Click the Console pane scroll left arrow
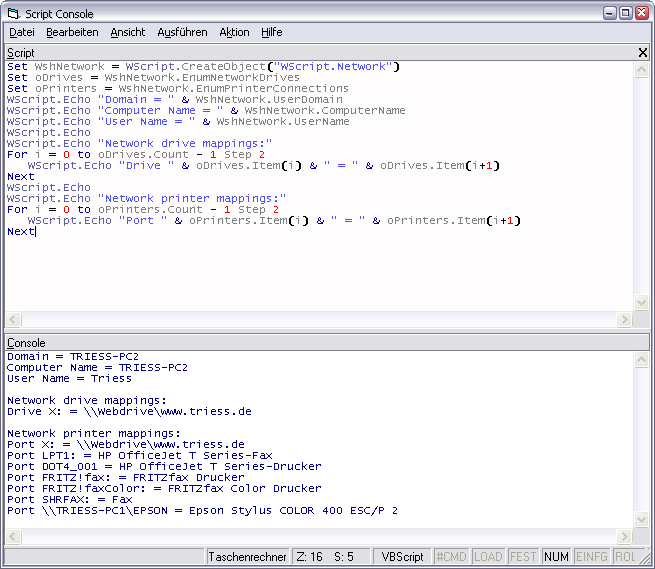This screenshot has height=569, width=655. 13,536
